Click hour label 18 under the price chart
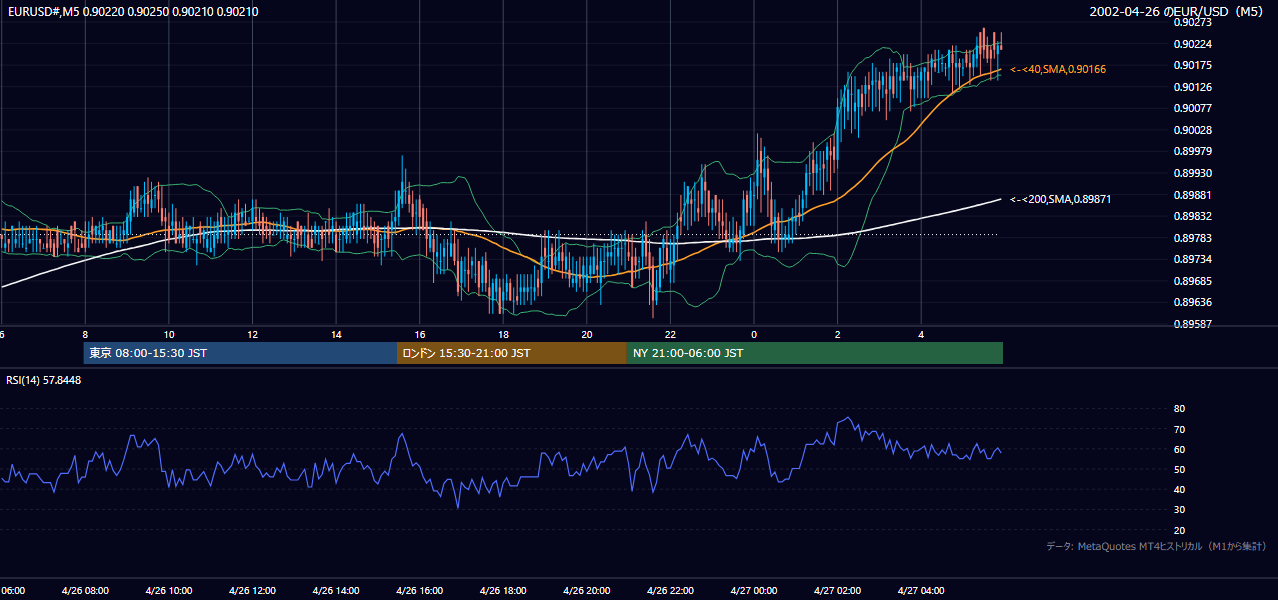 click(503, 334)
